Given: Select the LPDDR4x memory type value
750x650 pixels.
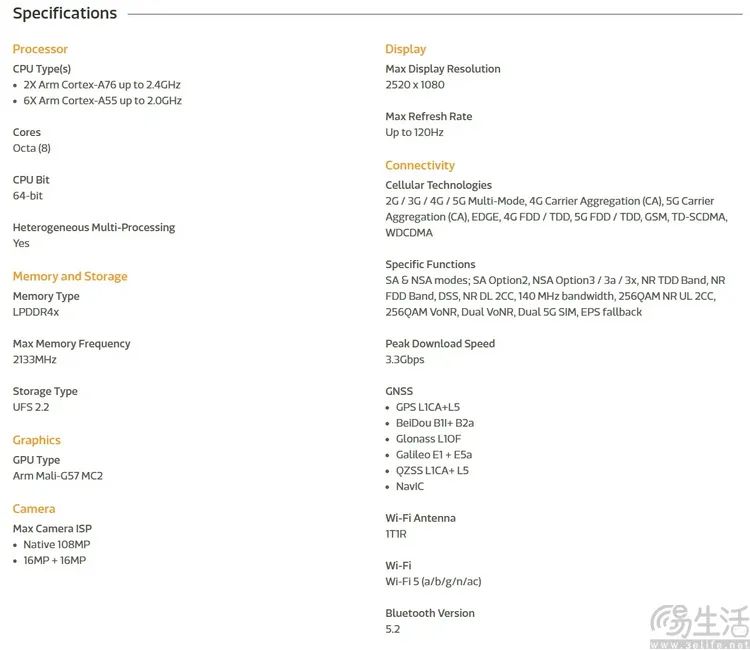Looking at the screenshot, I should click(36, 312).
